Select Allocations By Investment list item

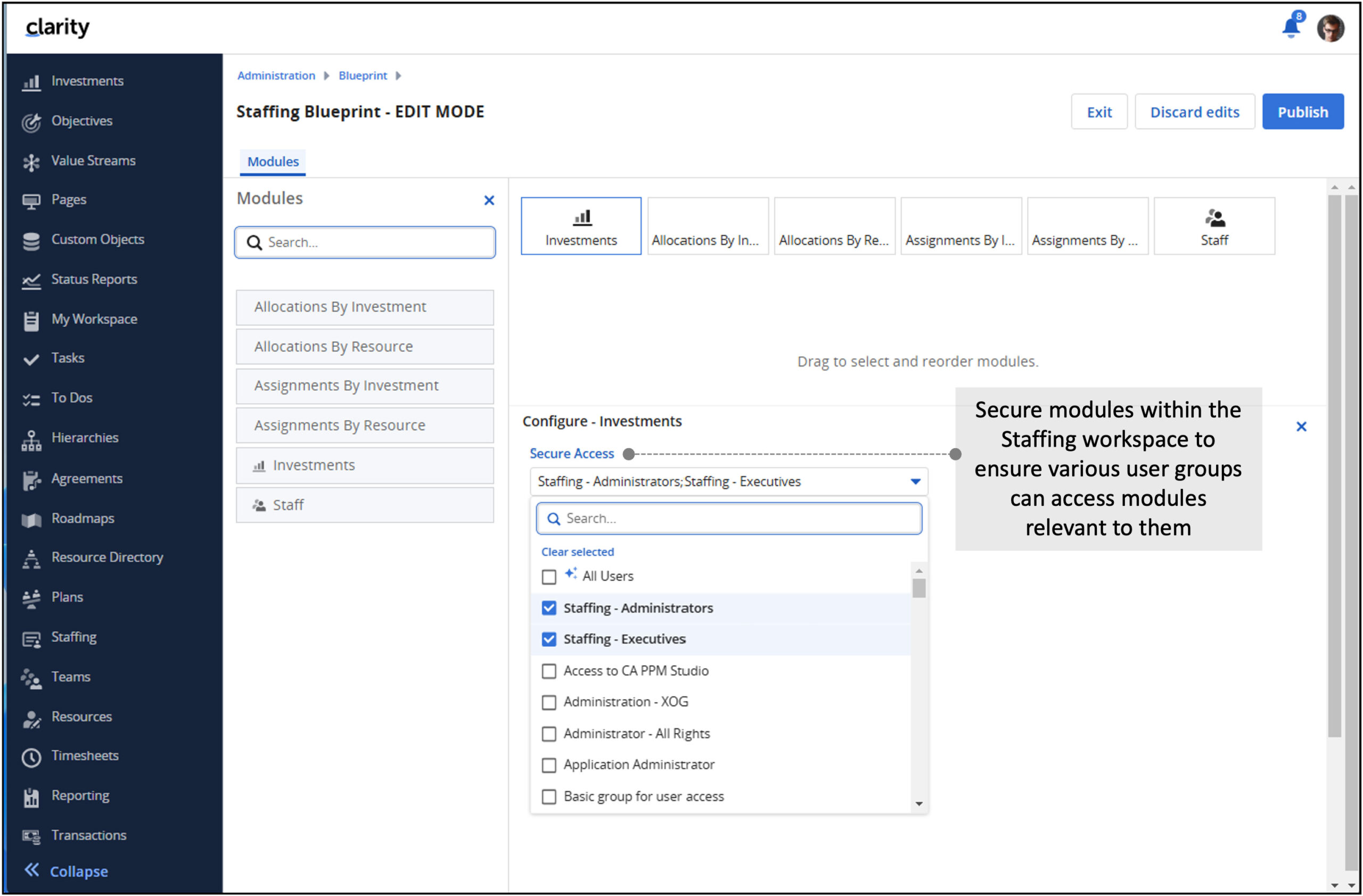pyautogui.click(x=365, y=307)
